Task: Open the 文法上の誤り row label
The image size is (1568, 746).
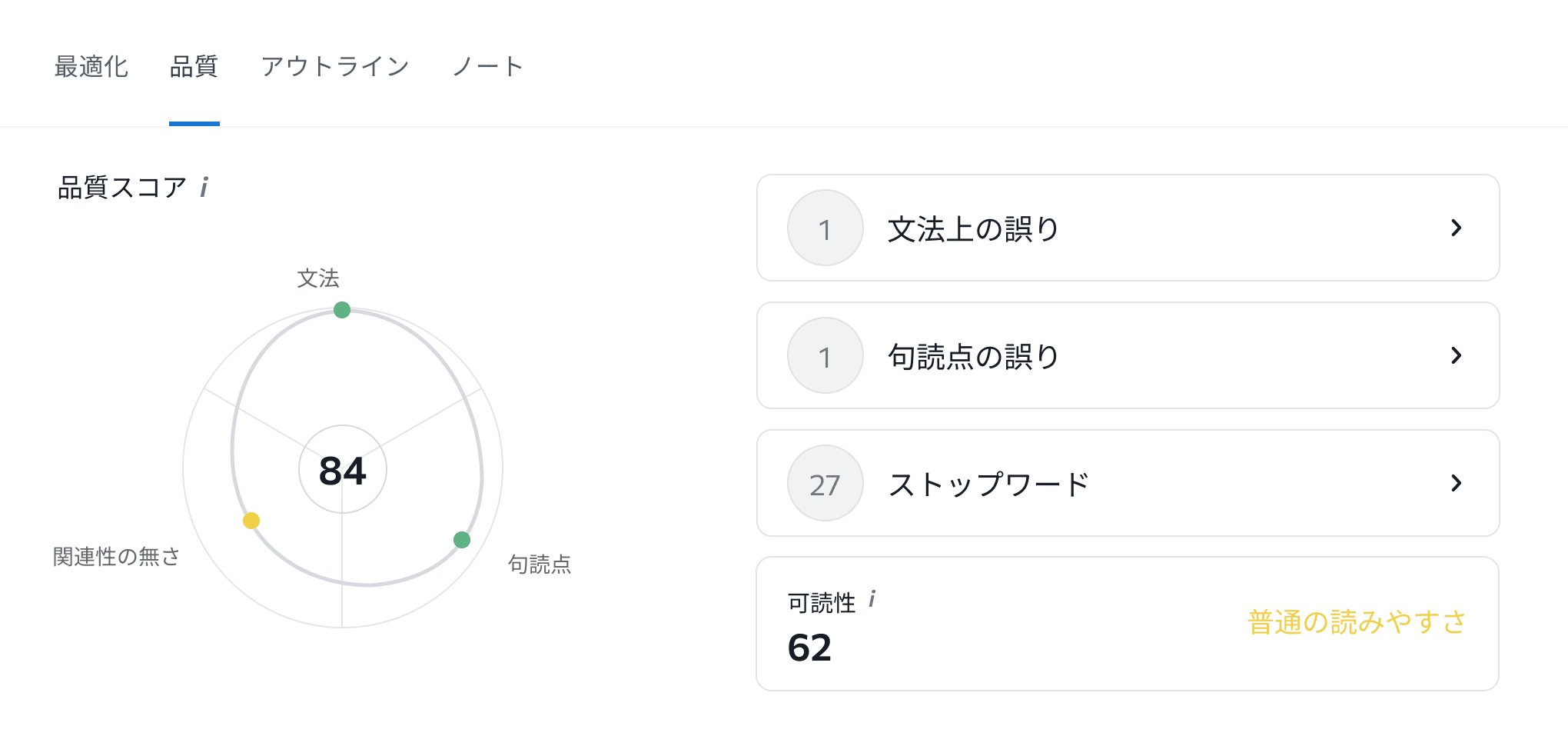Action: tap(973, 229)
